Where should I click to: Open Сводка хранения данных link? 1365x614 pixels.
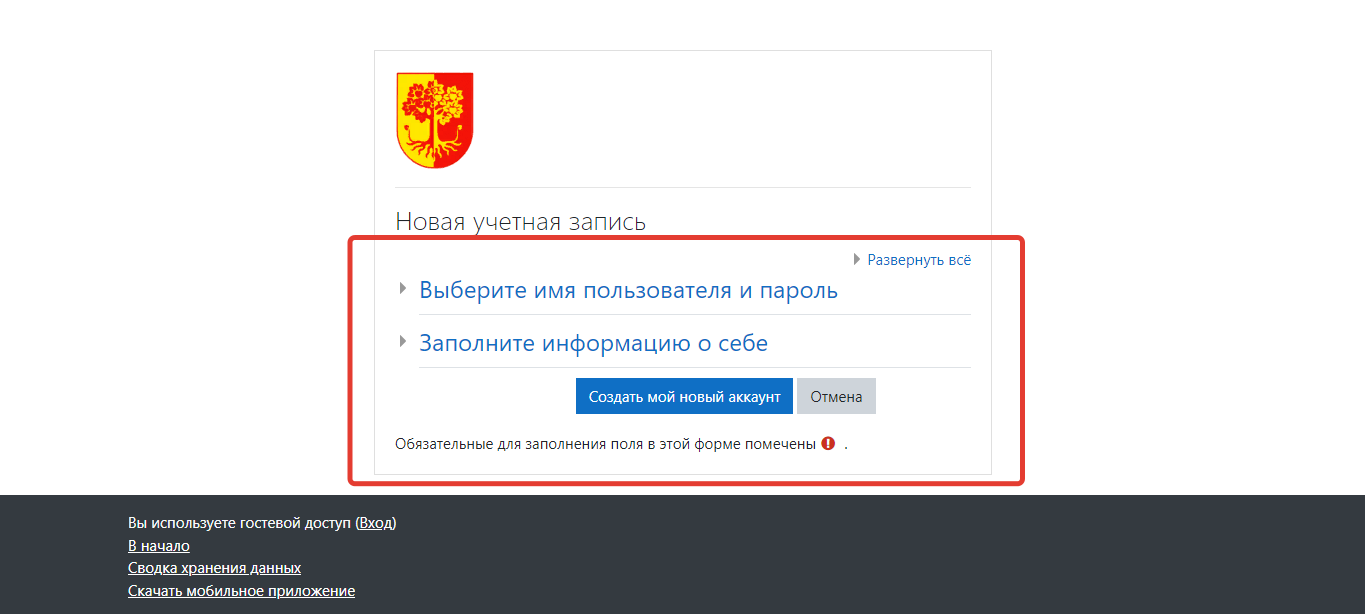(214, 568)
